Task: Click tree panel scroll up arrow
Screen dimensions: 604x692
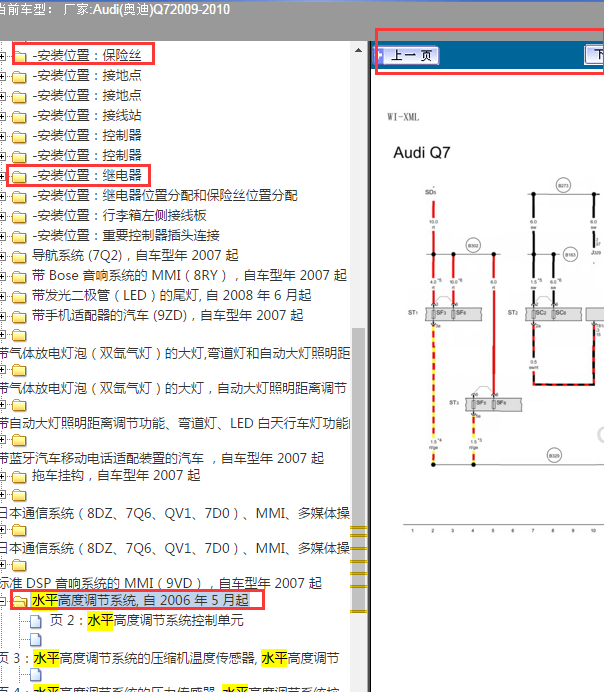Action: (359, 50)
